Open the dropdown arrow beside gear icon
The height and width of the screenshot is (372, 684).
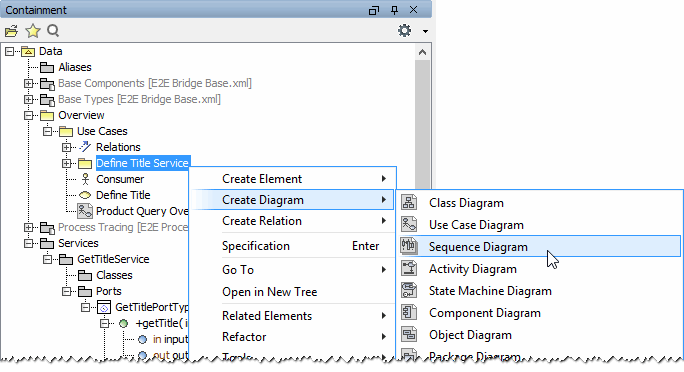coord(425,31)
